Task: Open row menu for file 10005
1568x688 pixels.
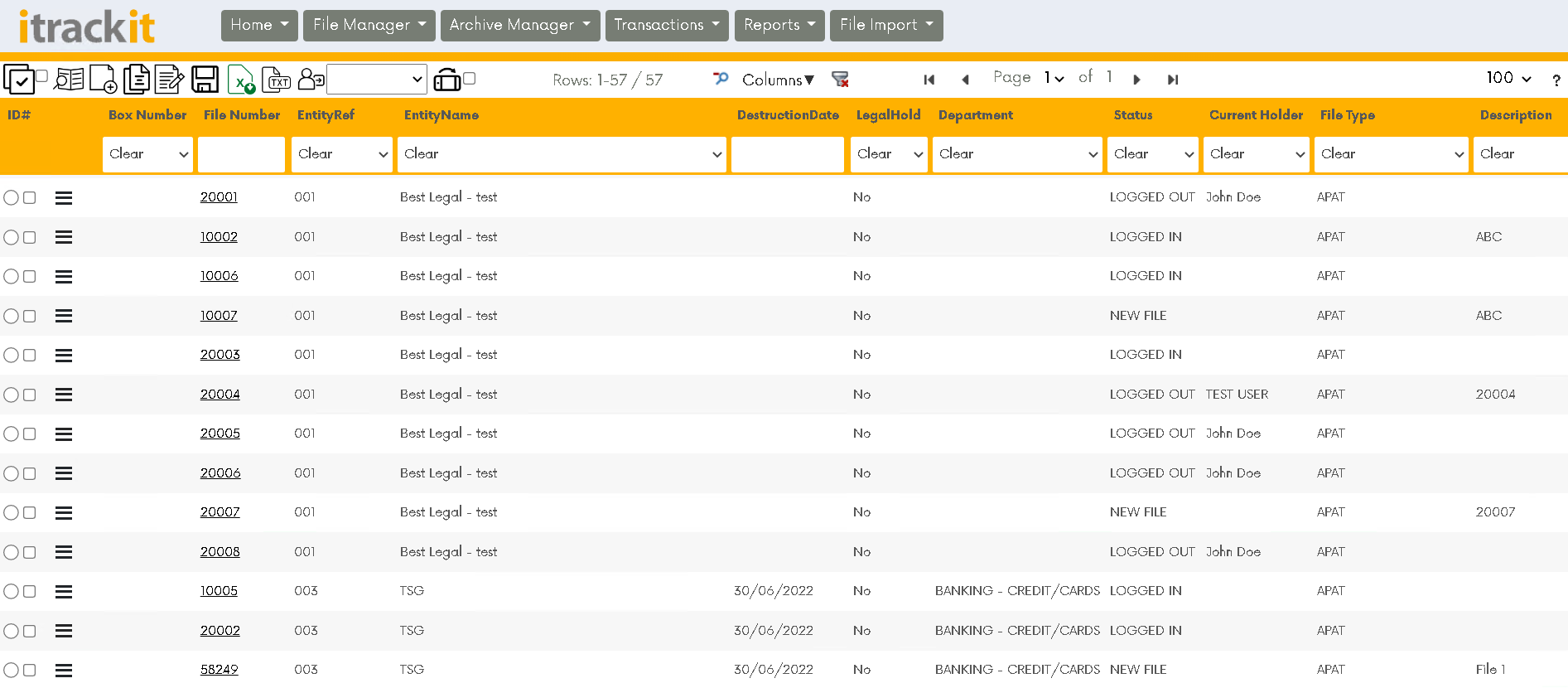Action: (x=64, y=592)
